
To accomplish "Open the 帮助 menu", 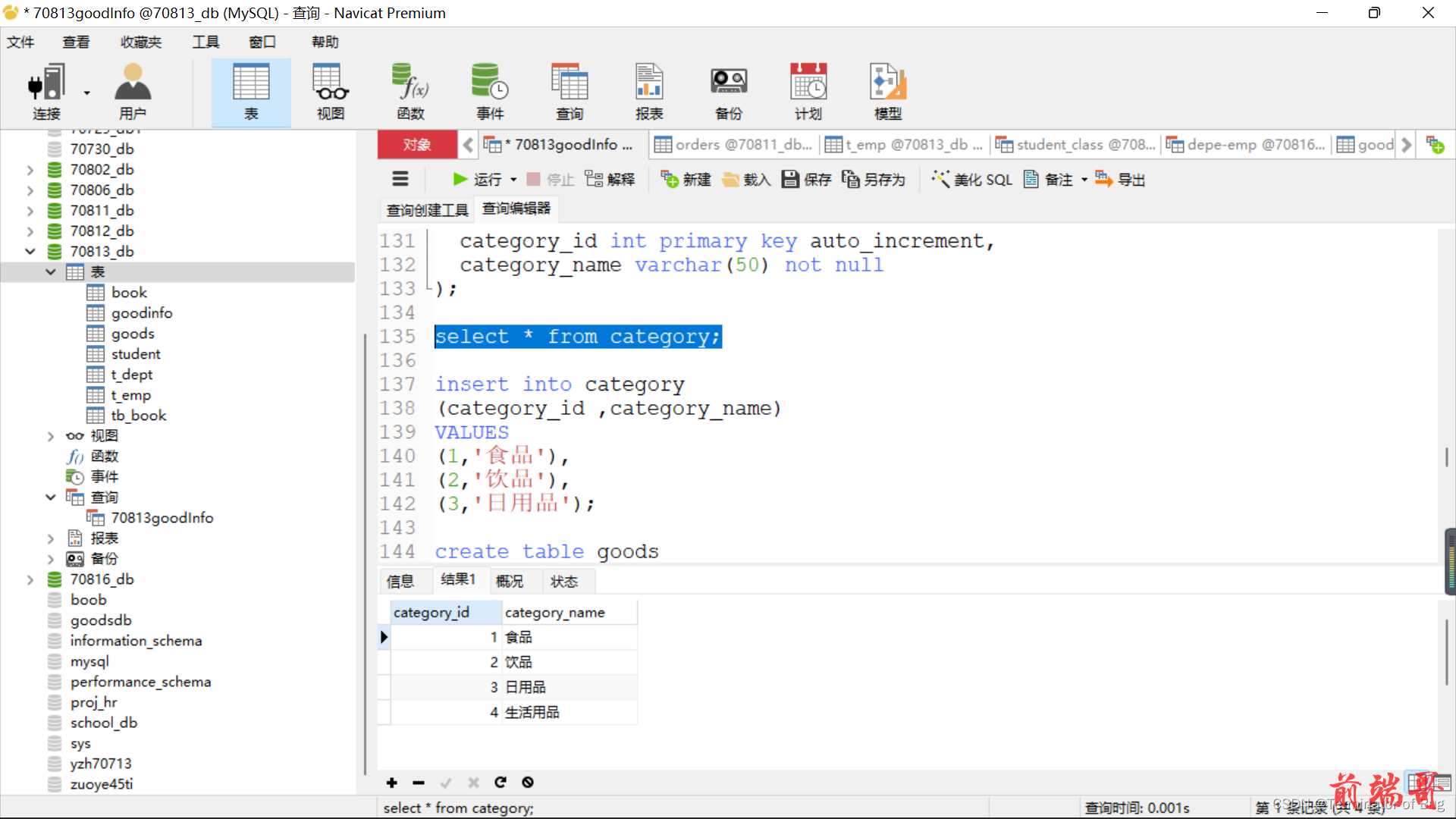I will pos(325,42).
